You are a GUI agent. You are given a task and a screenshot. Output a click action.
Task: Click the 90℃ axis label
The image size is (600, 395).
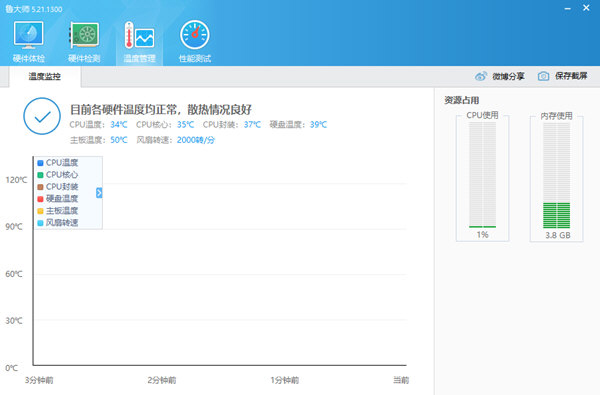coord(14,227)
